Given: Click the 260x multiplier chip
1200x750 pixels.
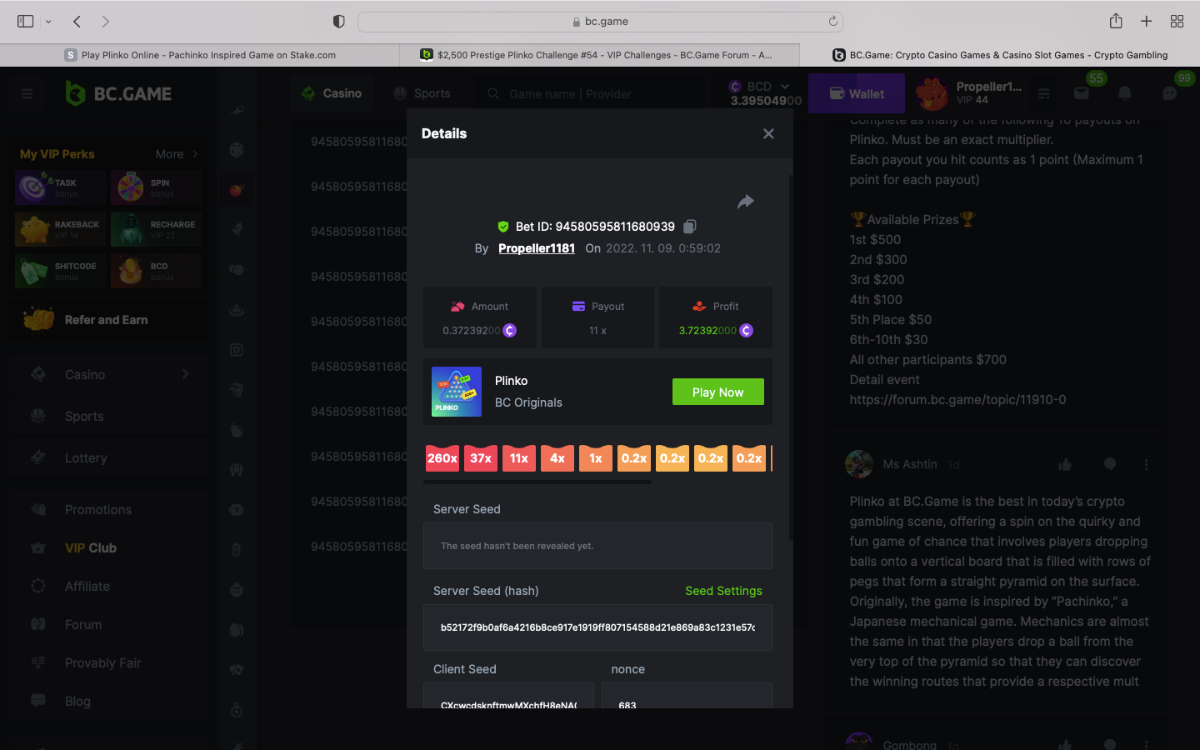Looking at the screenshot, I should pos(442,459).
